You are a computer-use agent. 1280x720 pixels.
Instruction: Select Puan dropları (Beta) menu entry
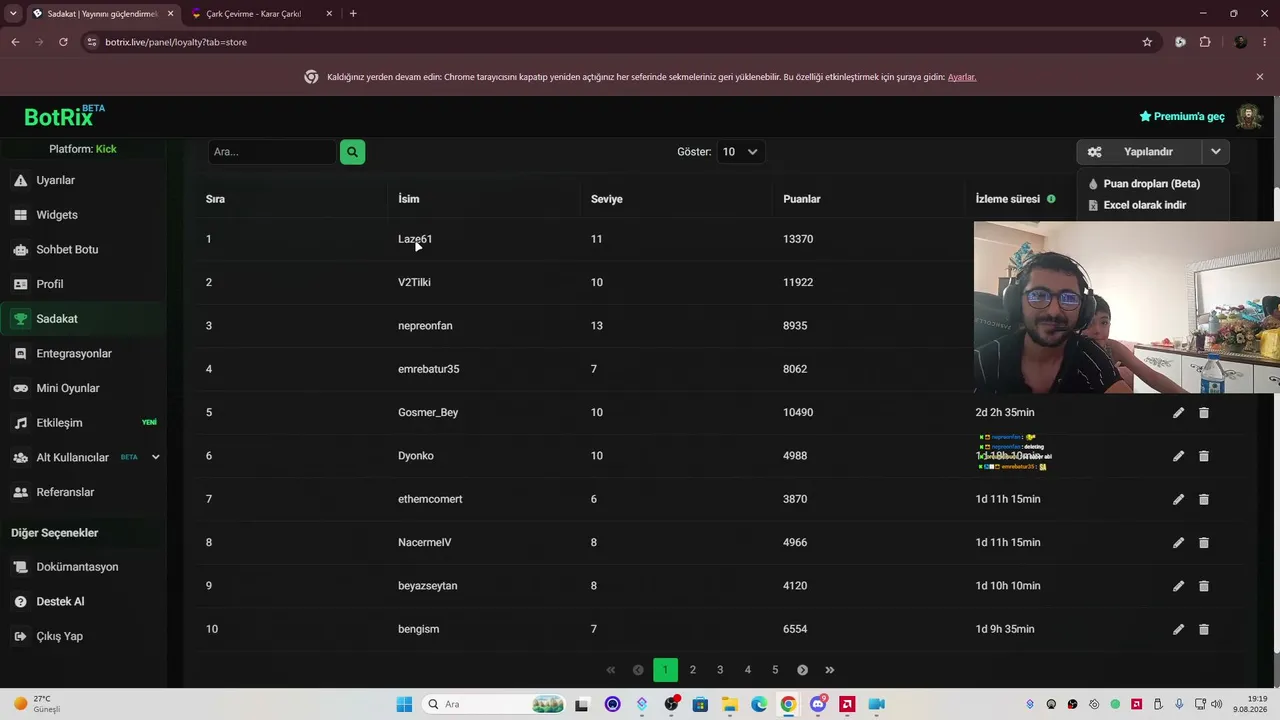coord(1152,184)
